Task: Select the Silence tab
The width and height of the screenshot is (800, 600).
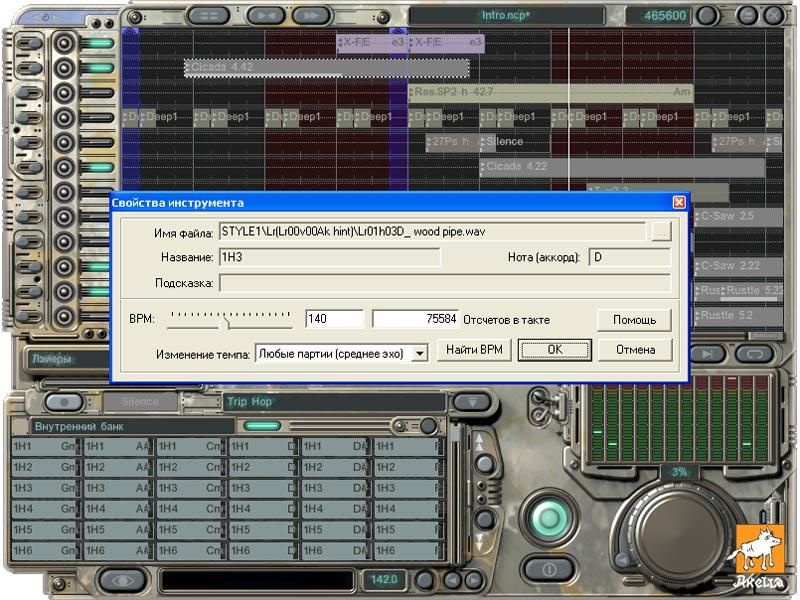Action: [140, 402]
